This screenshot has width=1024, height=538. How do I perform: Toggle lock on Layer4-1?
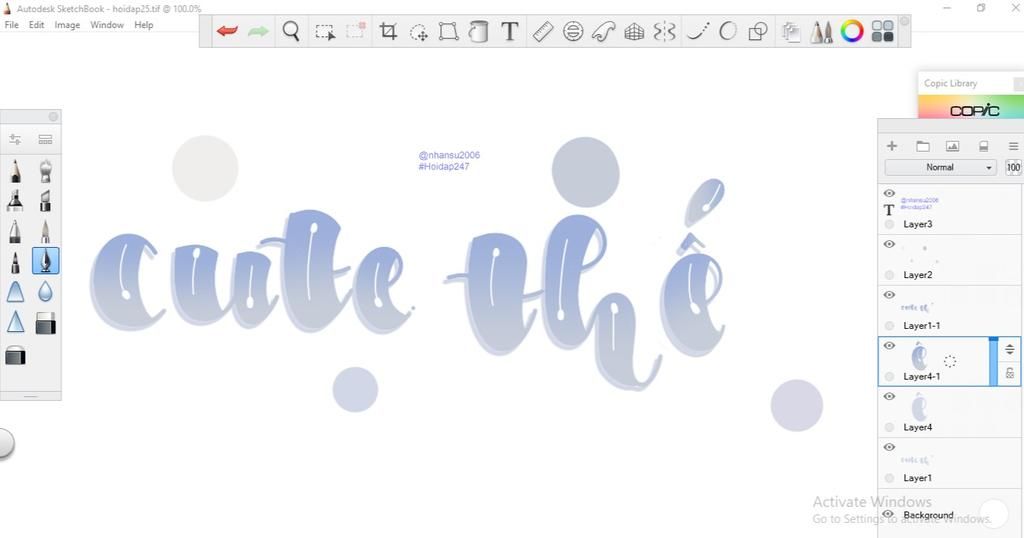coord(1010,373)
